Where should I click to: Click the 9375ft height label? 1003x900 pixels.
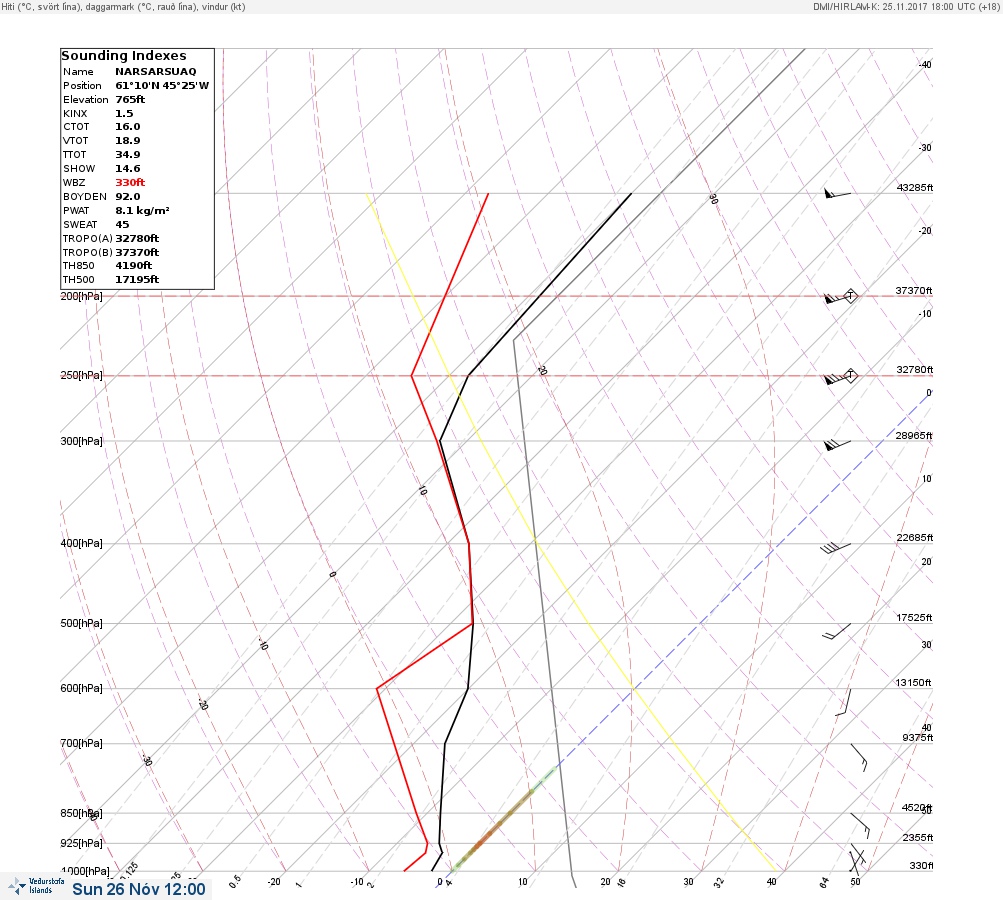tap(918, 738)
